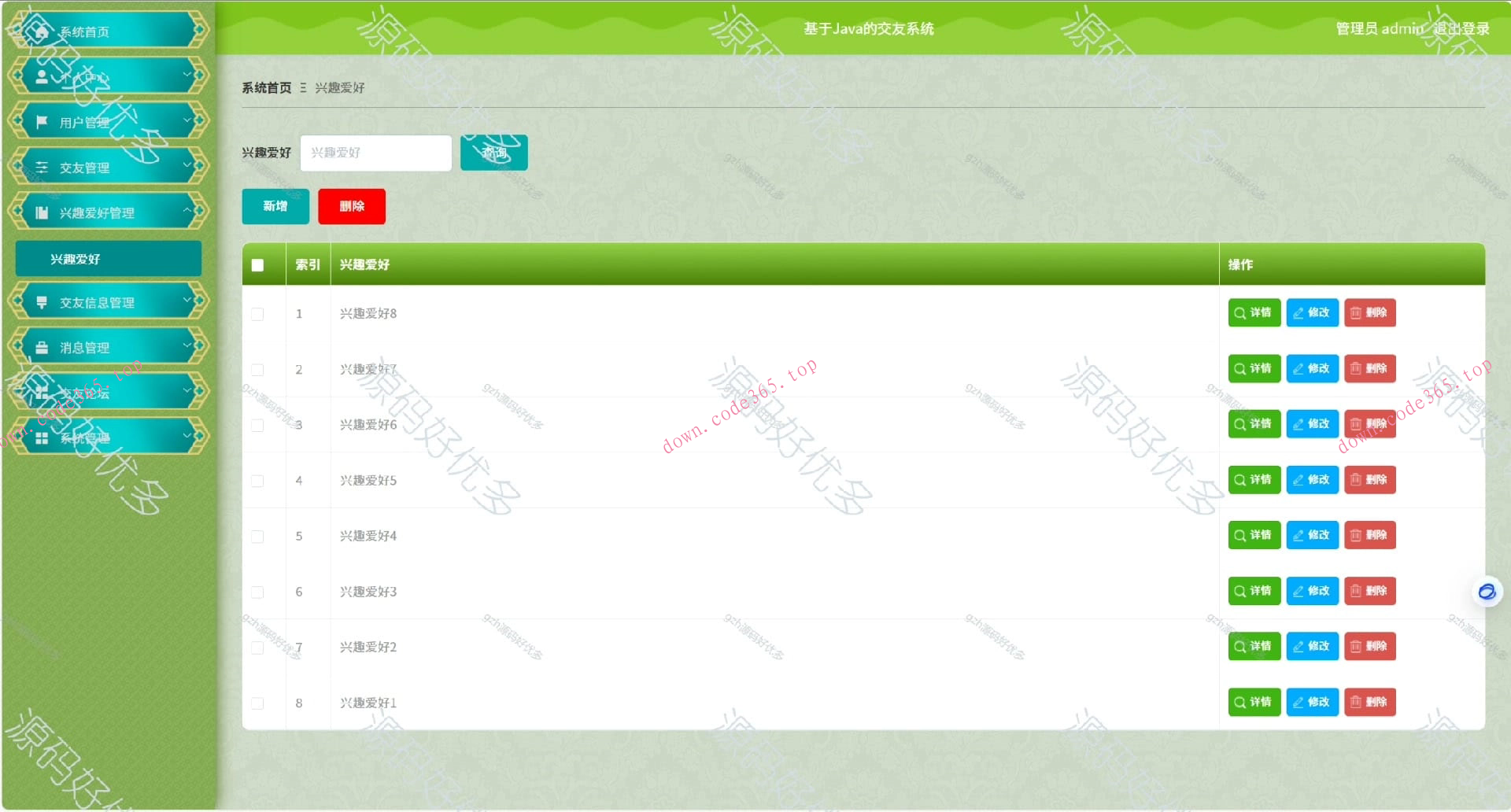Viewport: 1511px width, 812px height.
Task: Click the 查询 search button
Action: tap(494, 153)
